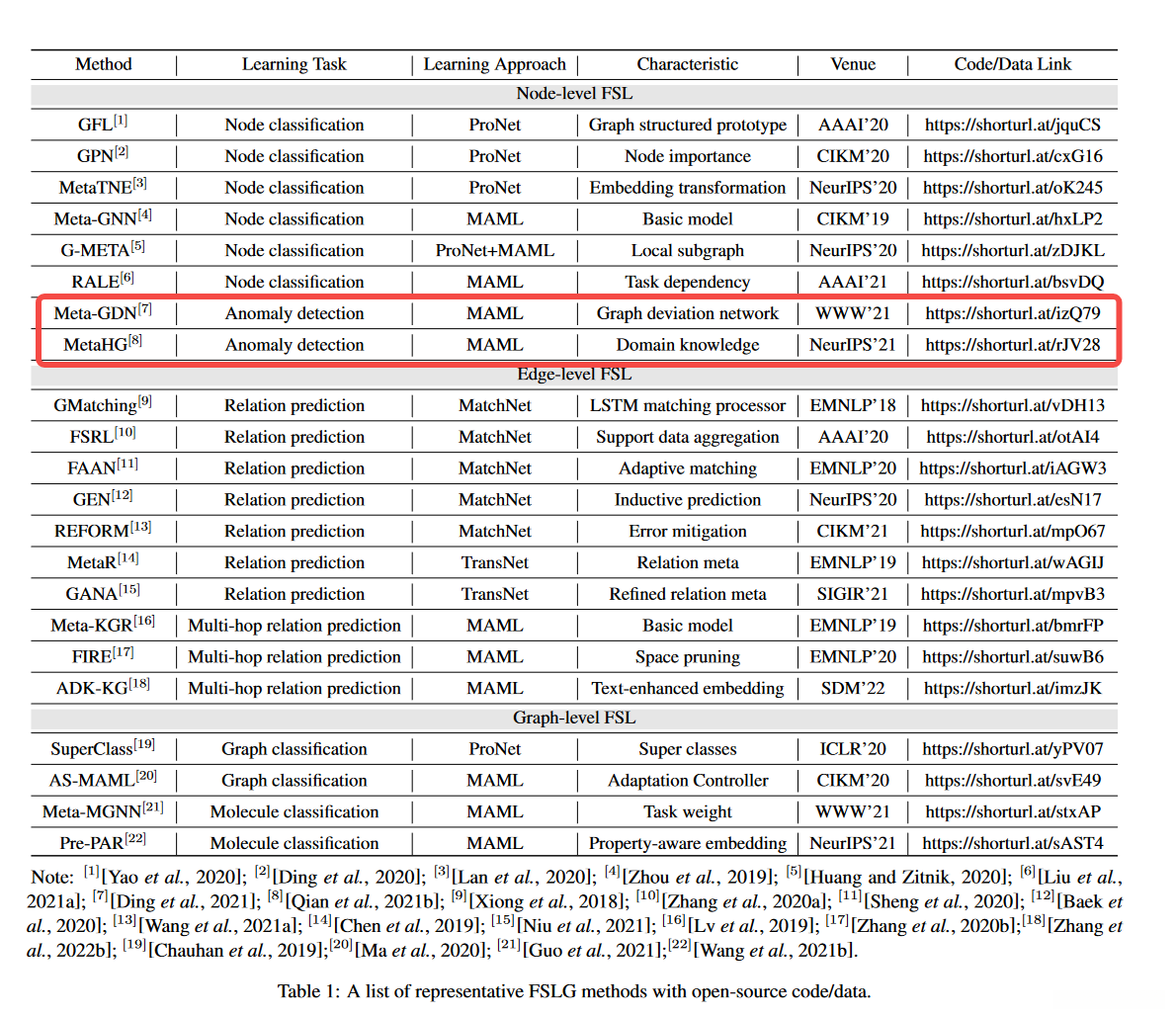Select the Graph deviation network cell
Screen dimensions: 1176x1016
pos(687,313)
